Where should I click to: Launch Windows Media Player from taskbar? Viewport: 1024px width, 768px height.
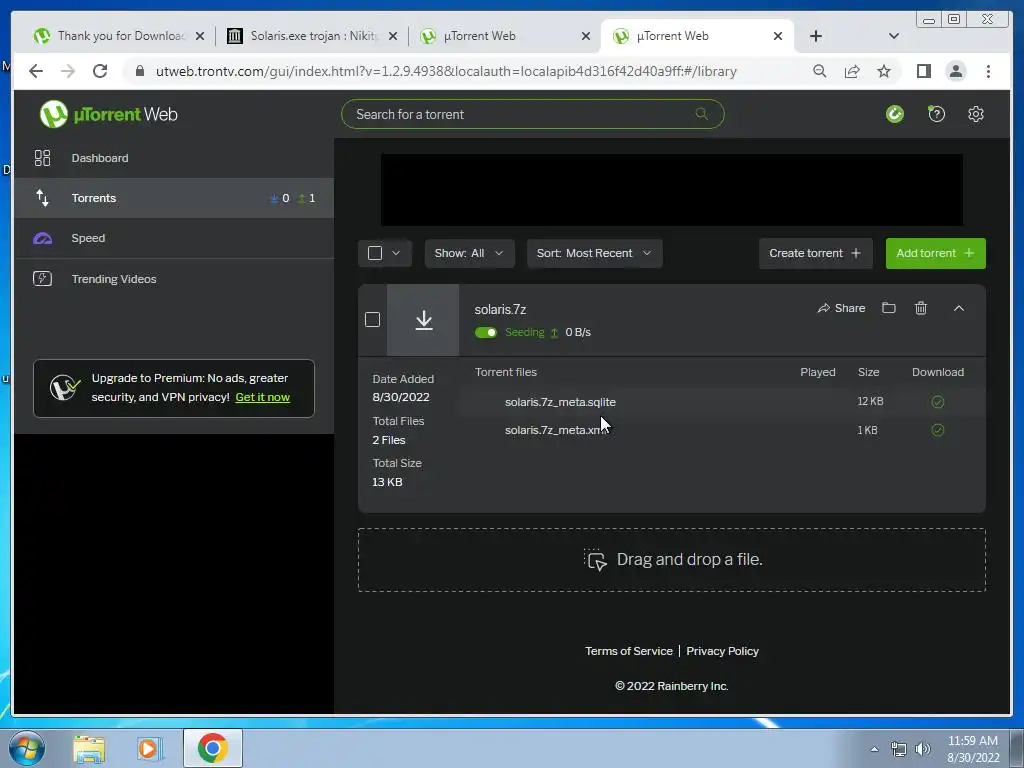pos(148,748)
